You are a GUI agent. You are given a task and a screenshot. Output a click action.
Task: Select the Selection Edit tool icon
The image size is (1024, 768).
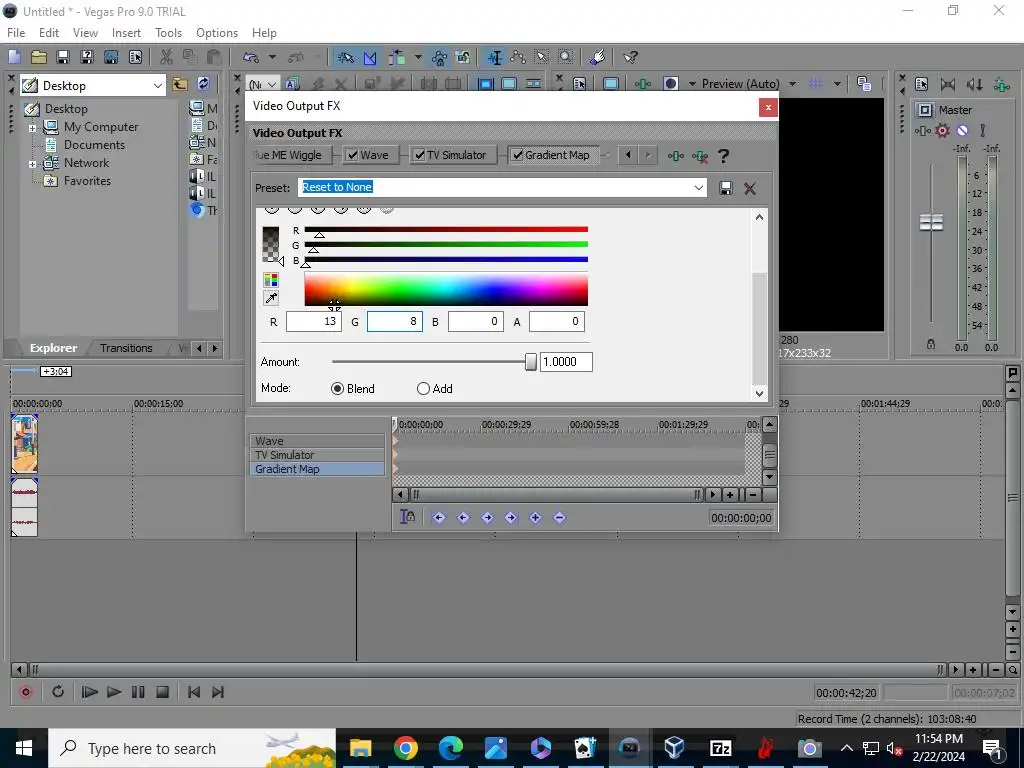point(541,57)
